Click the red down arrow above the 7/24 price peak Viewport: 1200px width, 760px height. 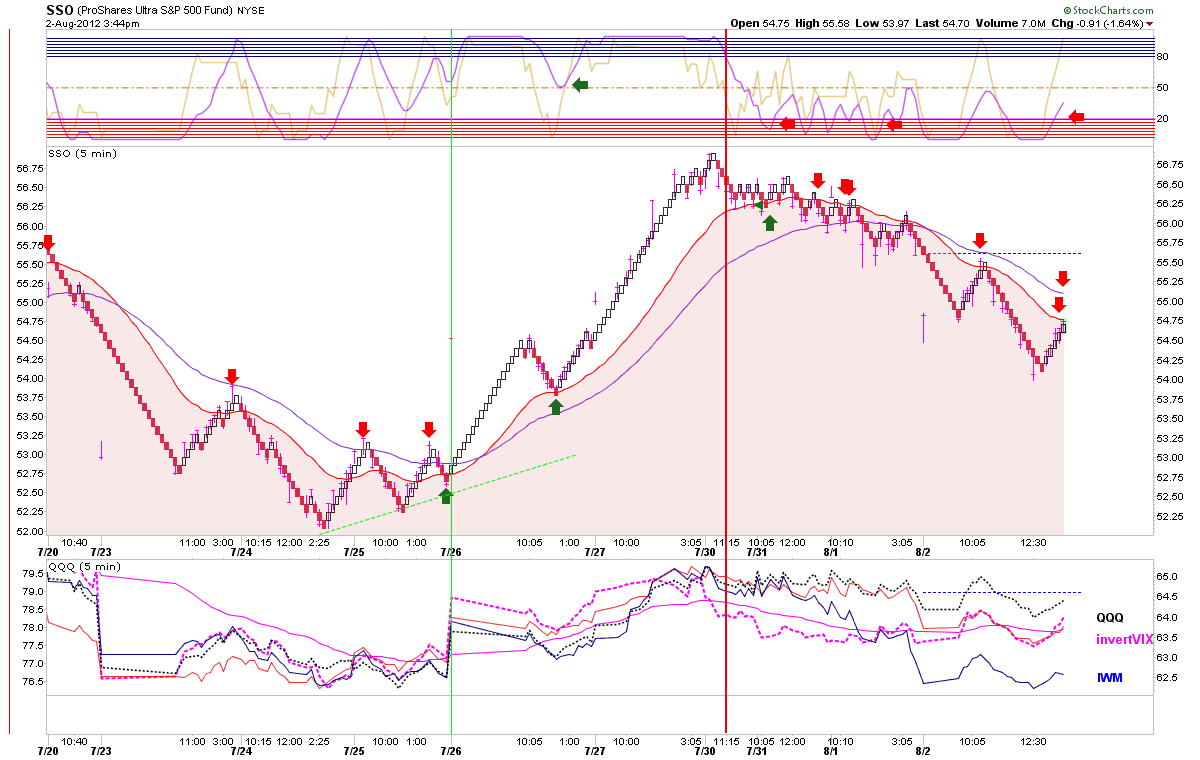pyautogui.click(x=232, y=376)
